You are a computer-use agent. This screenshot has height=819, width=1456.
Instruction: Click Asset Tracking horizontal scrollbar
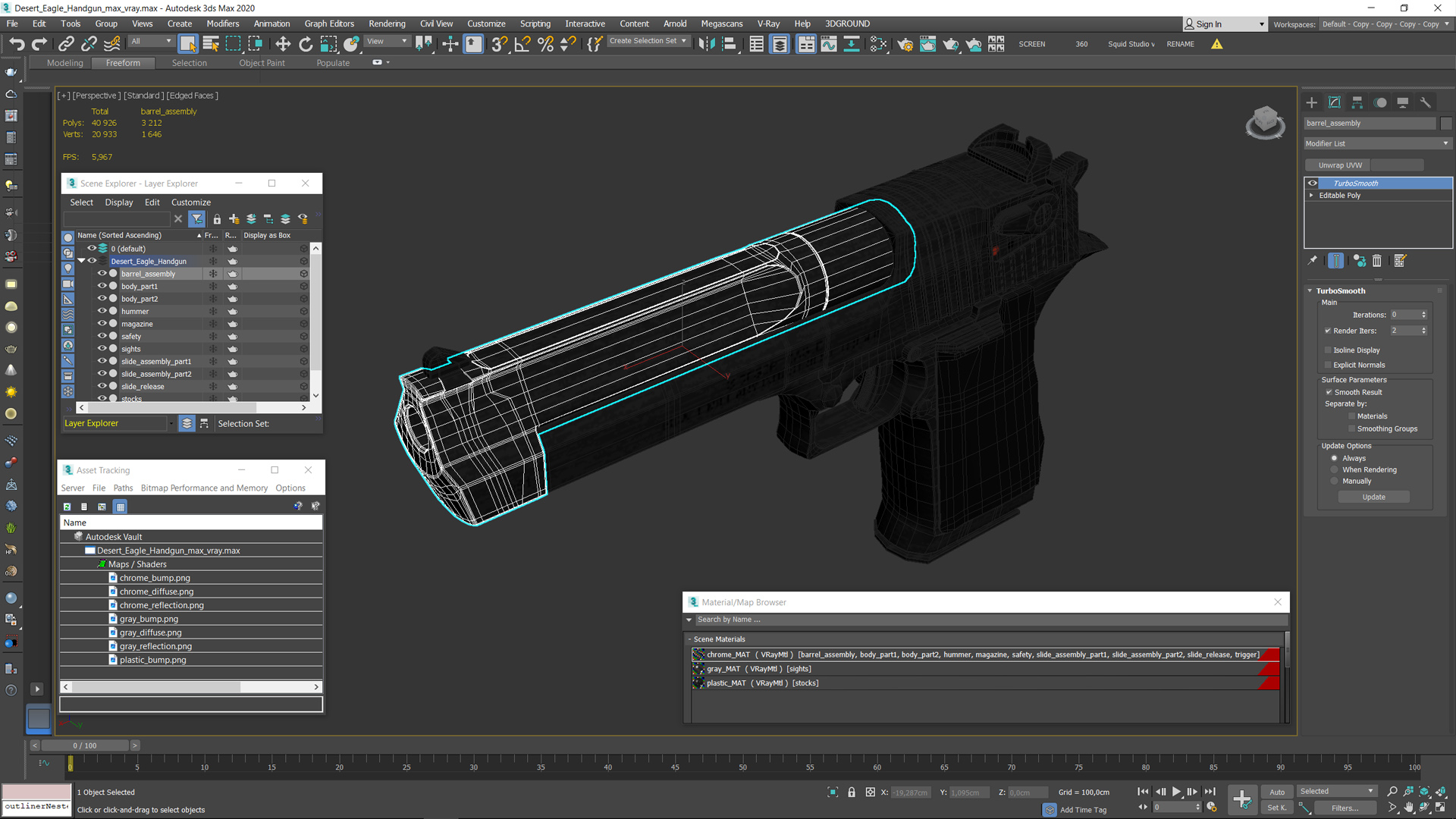156,687
